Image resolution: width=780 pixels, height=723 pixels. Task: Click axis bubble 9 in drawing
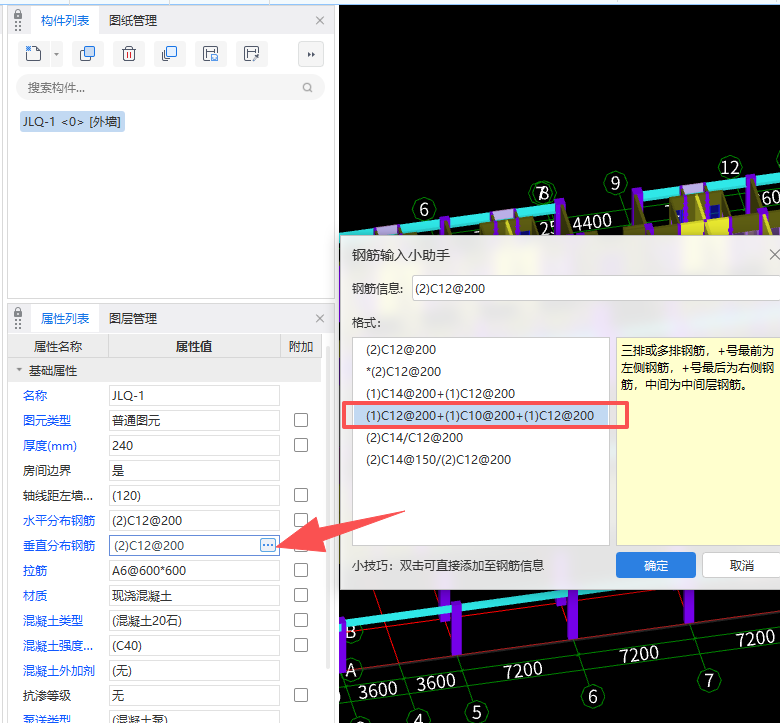tap(615, 183)
